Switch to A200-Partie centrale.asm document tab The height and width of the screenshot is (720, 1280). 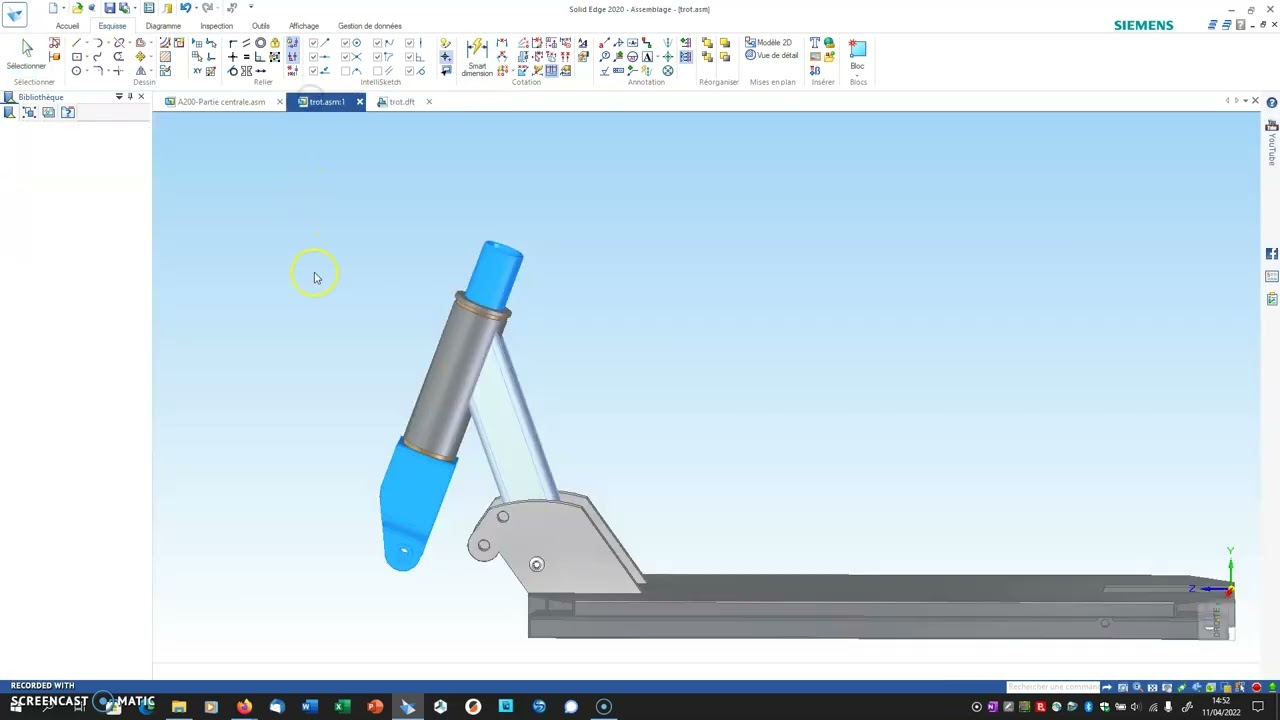221,102
